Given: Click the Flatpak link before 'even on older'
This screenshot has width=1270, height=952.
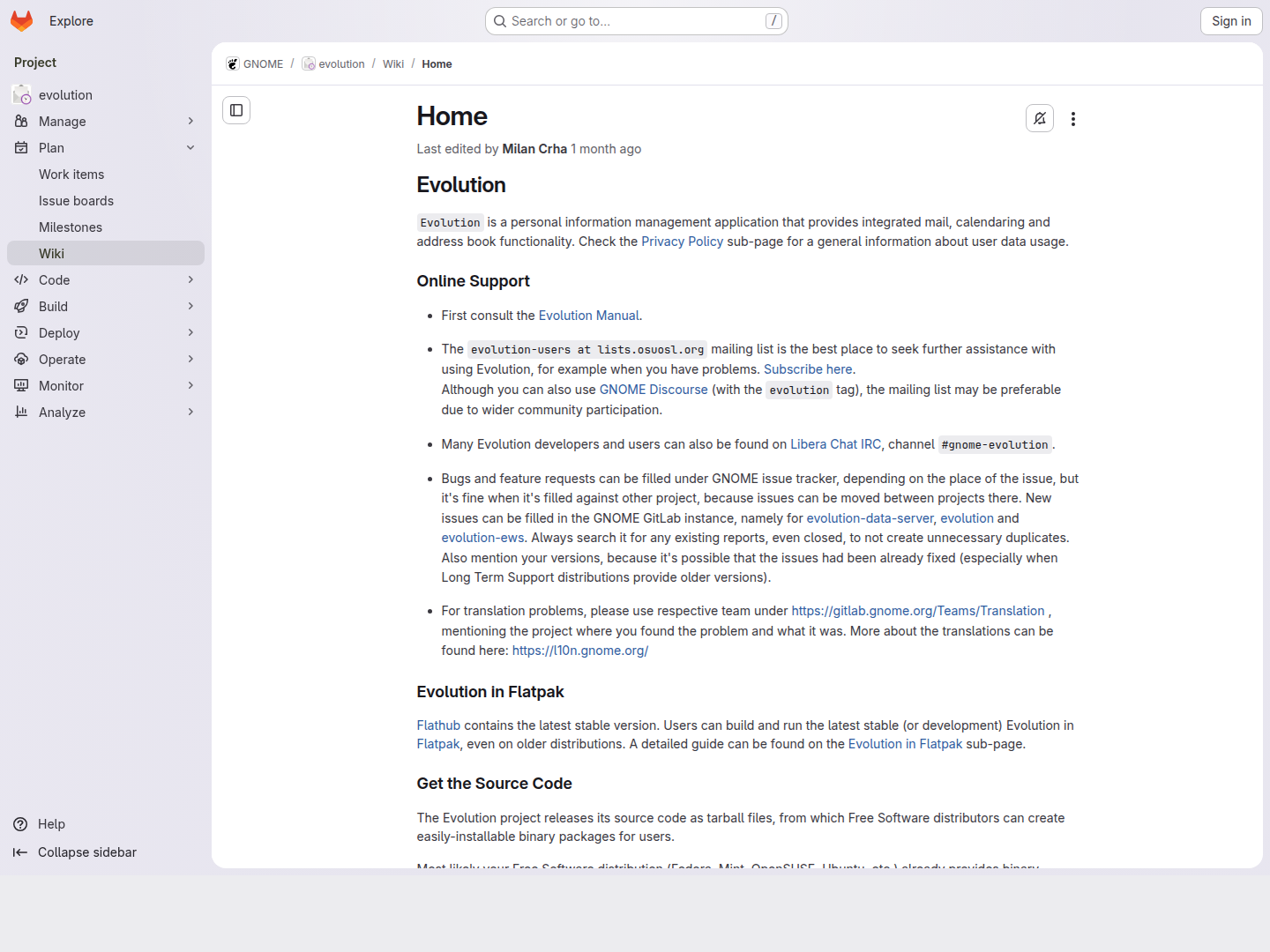Looking at the screenshot, I should (x=438, y=744).
